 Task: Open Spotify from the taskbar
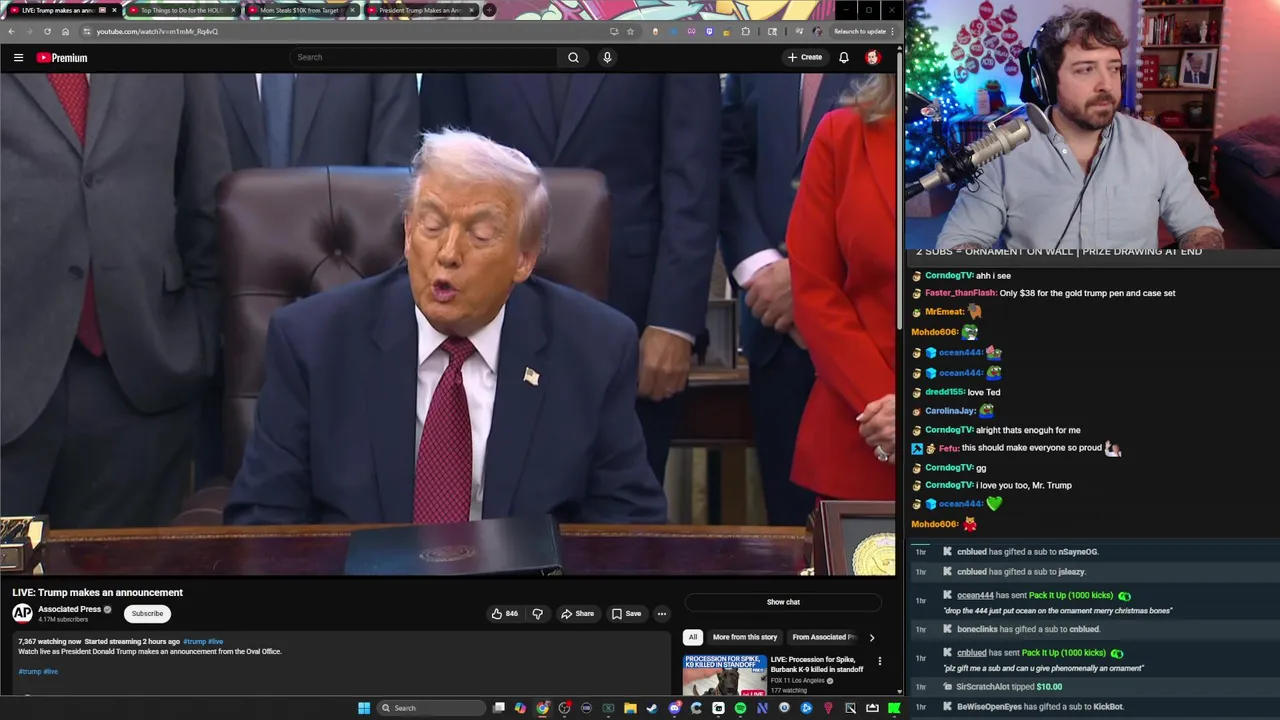pos(740,708)
